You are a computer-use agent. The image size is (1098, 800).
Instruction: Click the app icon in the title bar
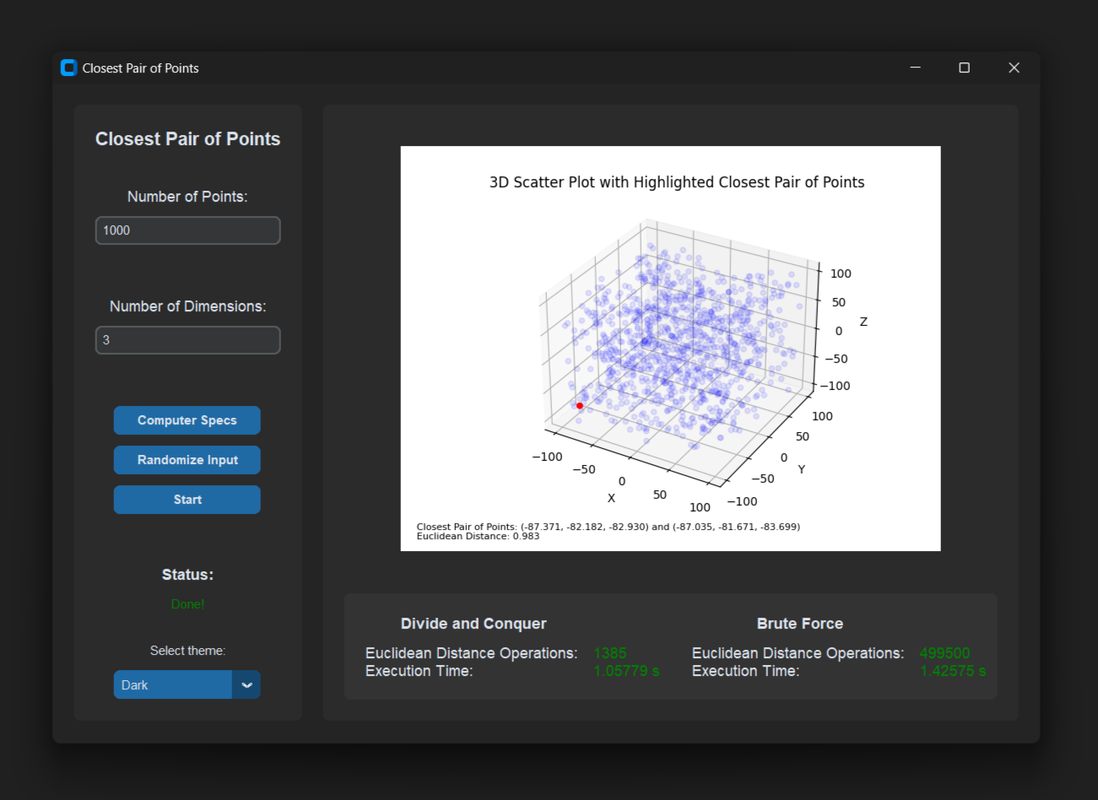(69, 68)
